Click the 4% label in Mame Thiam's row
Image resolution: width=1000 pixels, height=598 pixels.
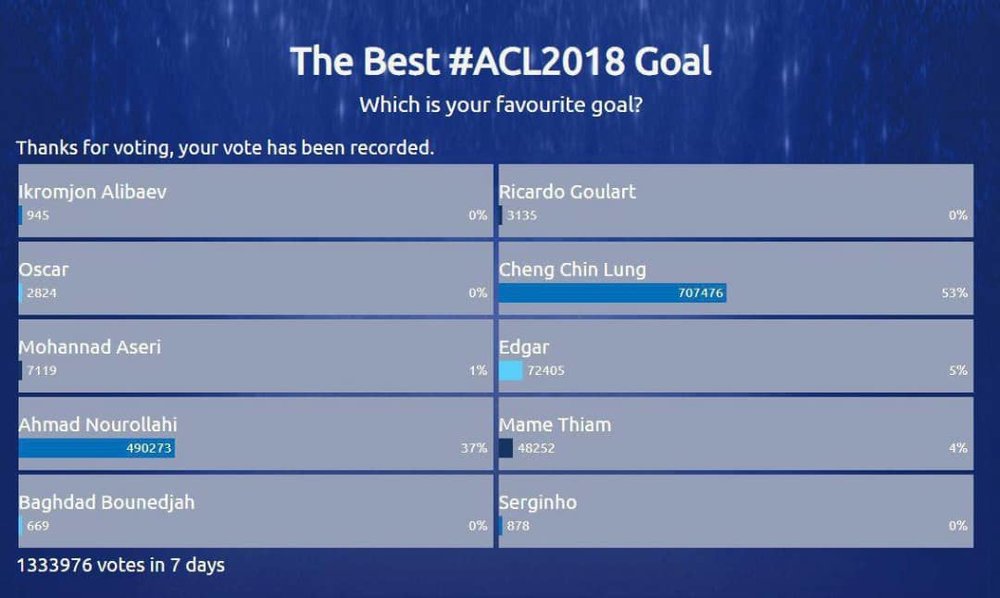[x=958, y=448]
